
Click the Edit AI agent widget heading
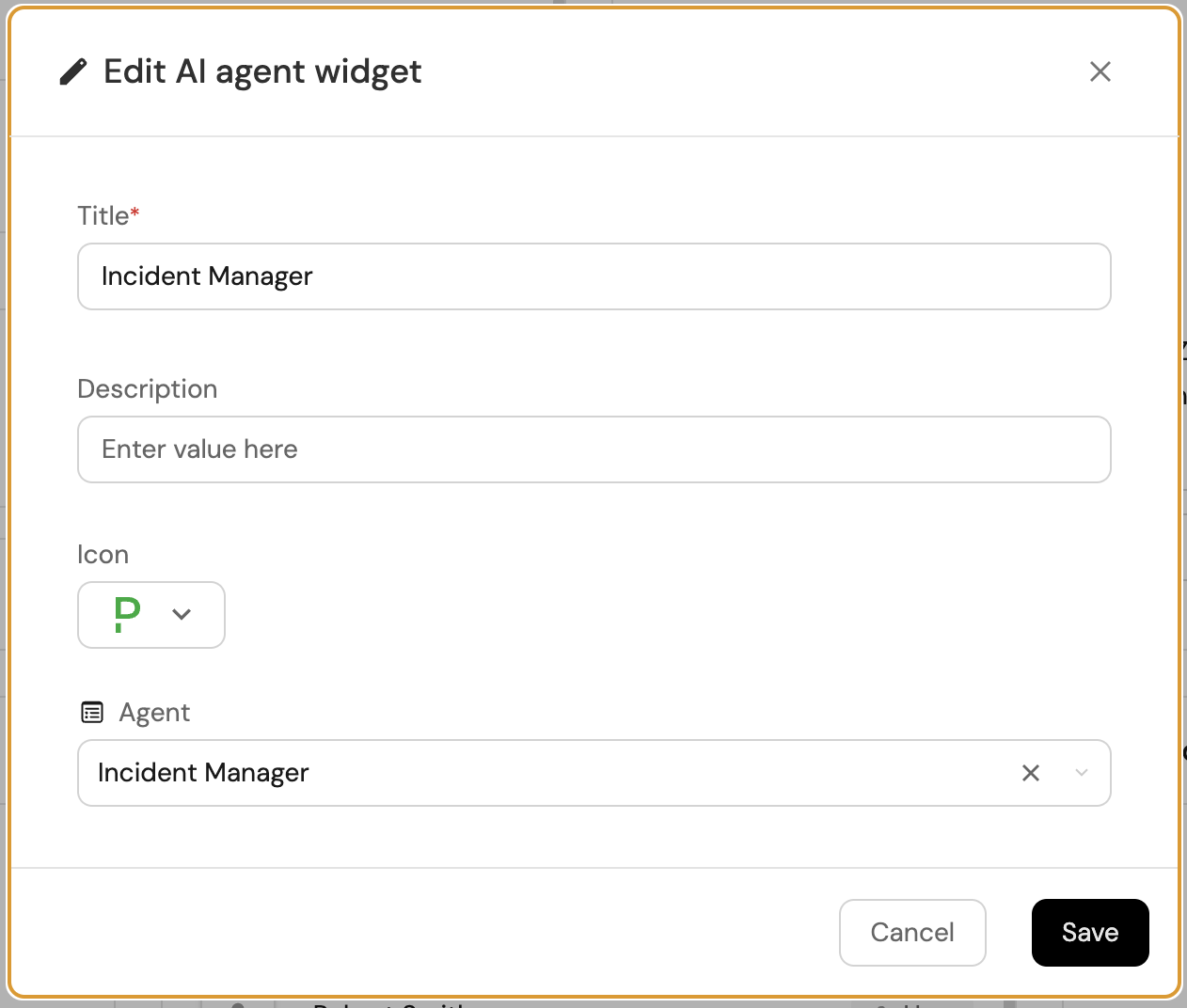tap(262, 71)
